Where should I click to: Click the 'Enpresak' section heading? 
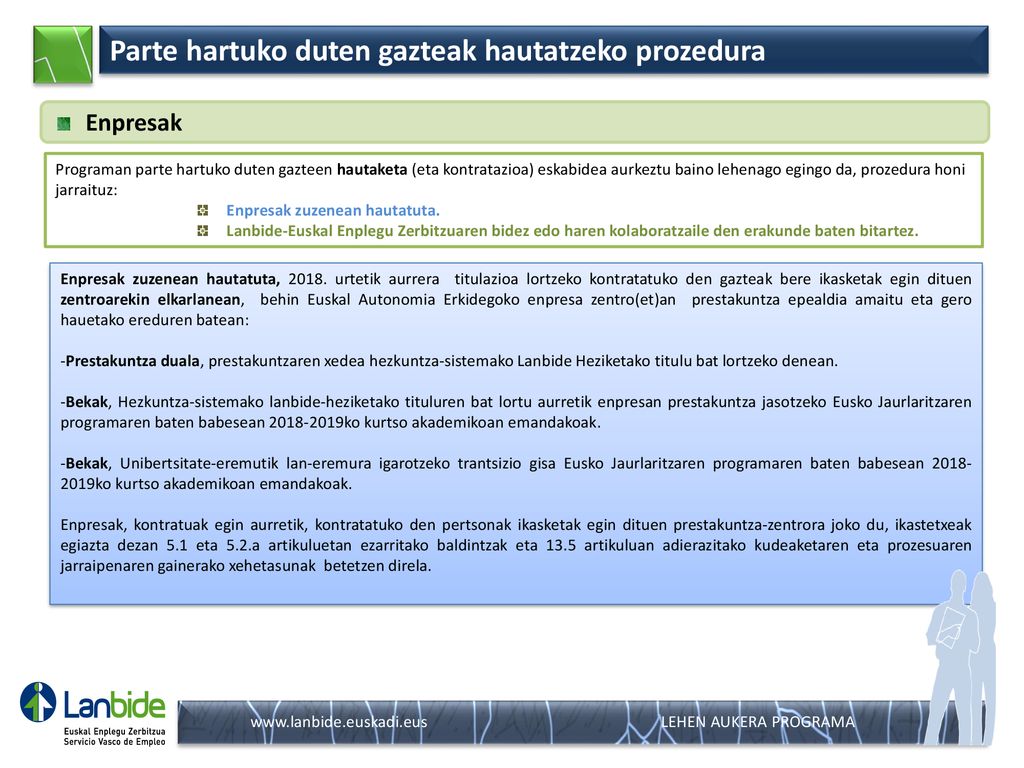pyautogui.click(x=133, y=123)
